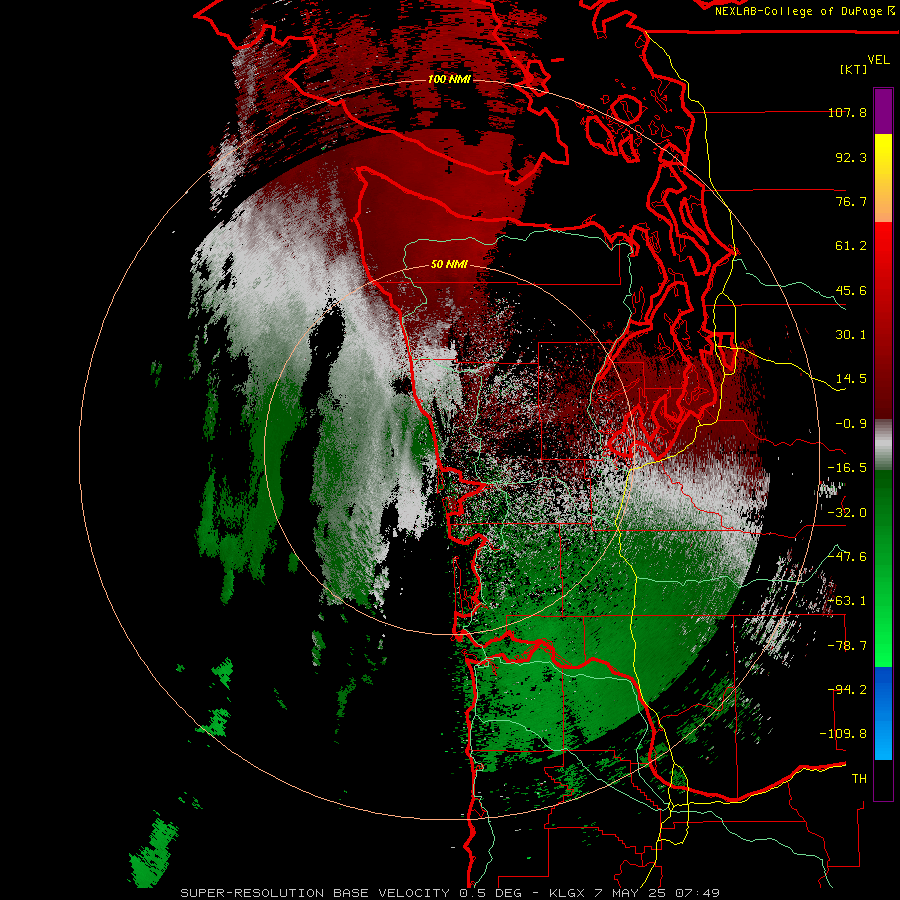The width and height of the screenshot is (900, 900).
Task: Click the -0.9 legend value
Action: (851, 424)
